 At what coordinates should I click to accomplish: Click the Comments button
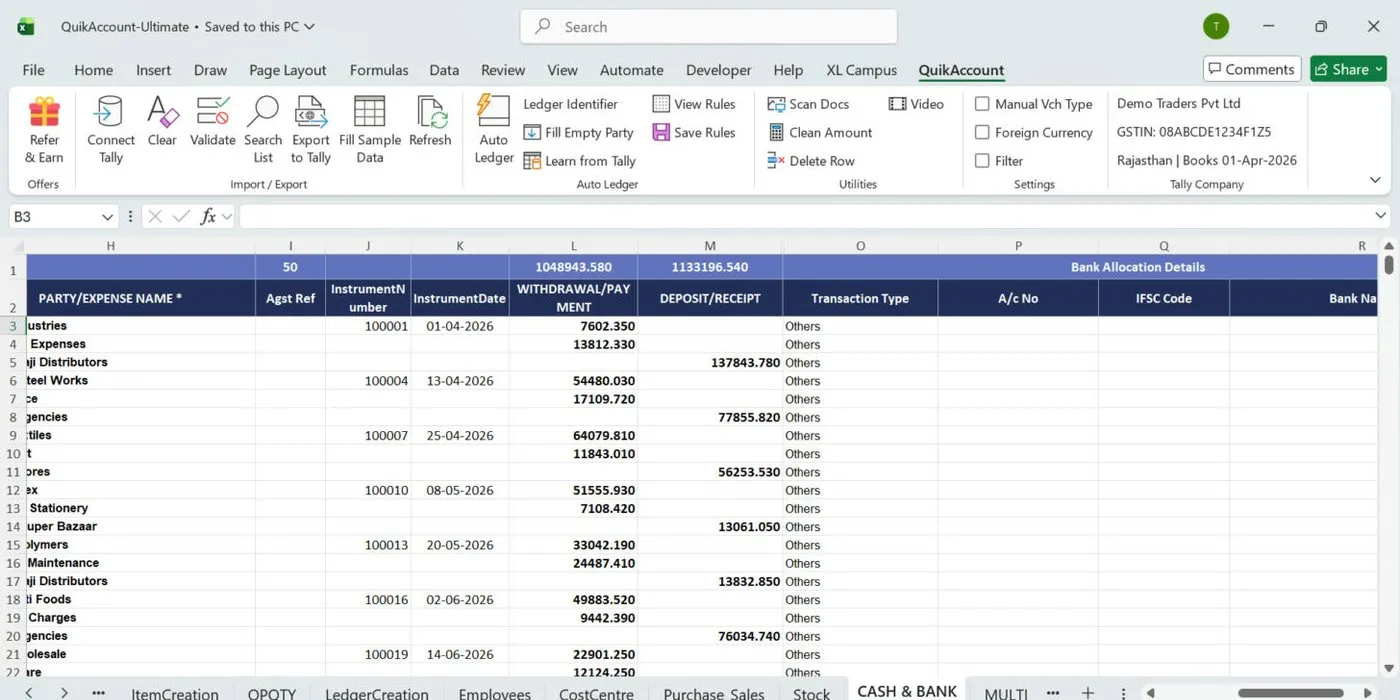[x=1251, y=69]
